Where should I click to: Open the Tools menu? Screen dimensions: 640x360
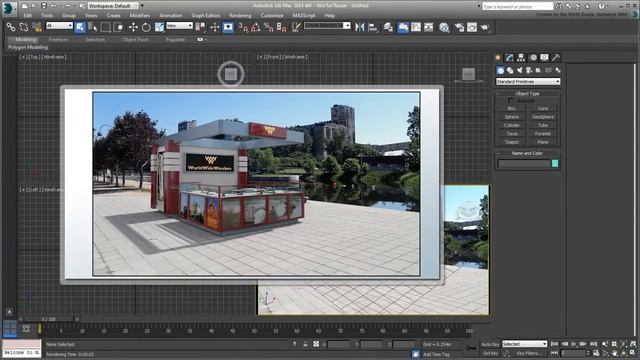point(47,16)
